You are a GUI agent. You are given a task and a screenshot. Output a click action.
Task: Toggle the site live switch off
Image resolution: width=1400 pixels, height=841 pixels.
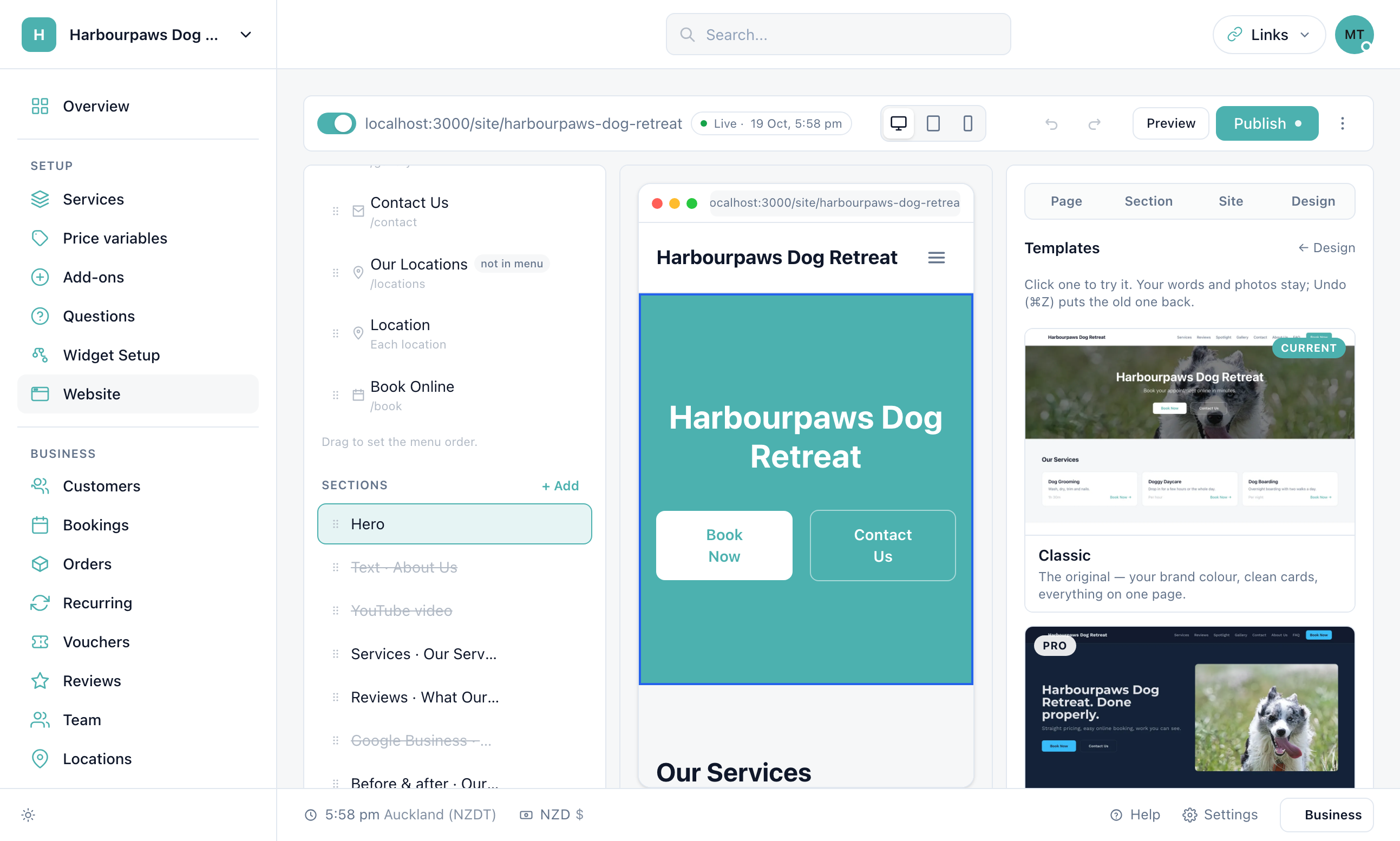click(x=336, y=123)
